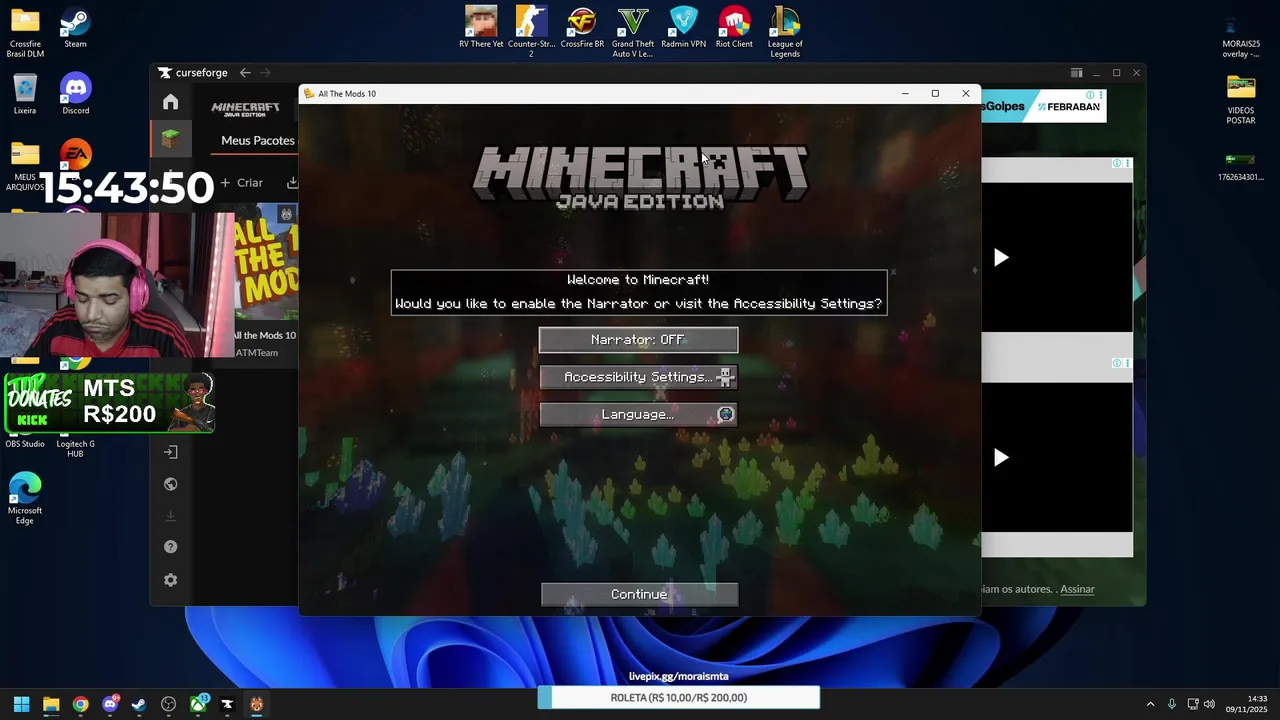Open CurseForge home icon in sidebar

171,102
